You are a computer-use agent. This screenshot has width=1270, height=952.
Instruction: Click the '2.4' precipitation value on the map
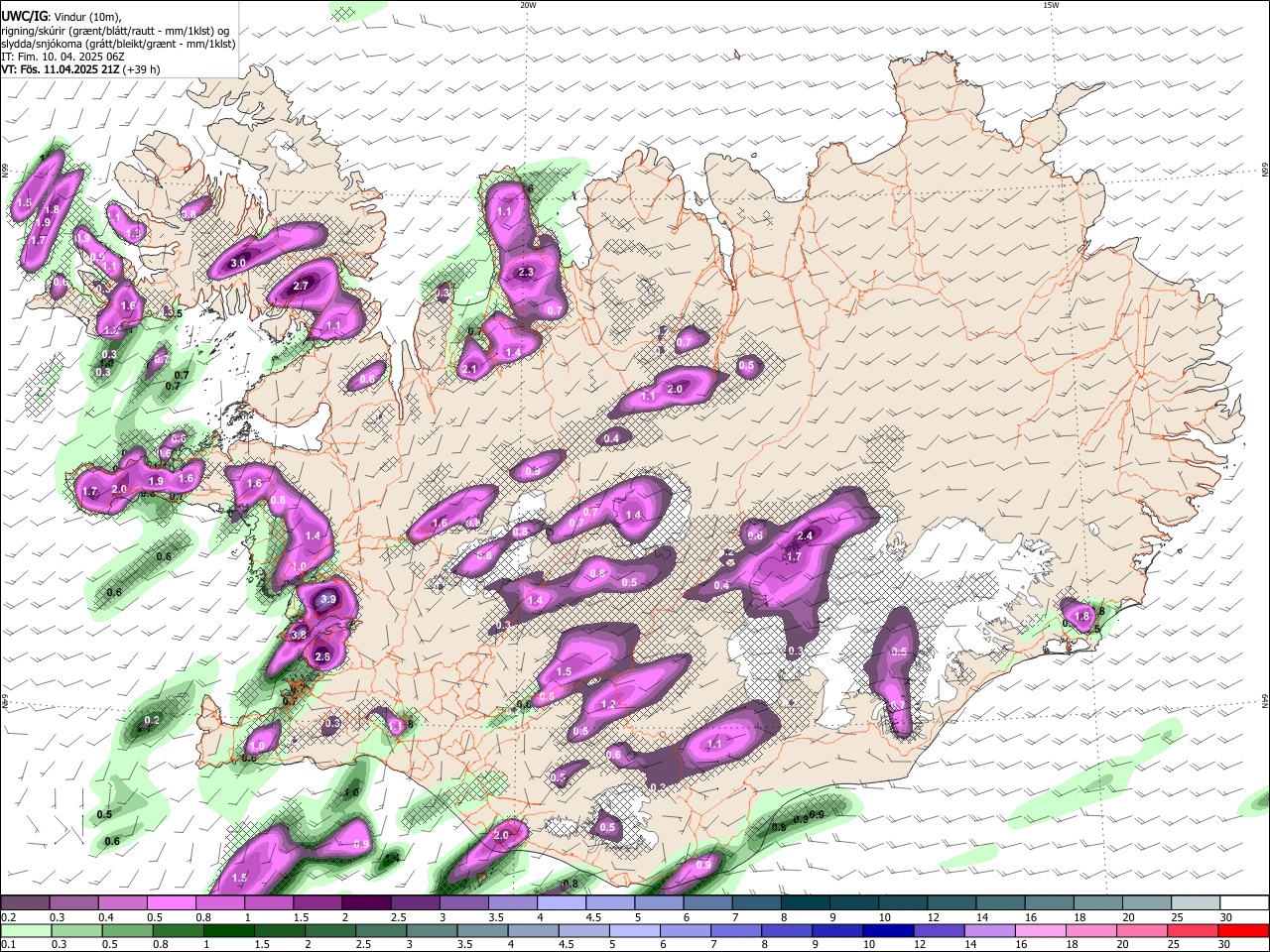pos(805,535)
